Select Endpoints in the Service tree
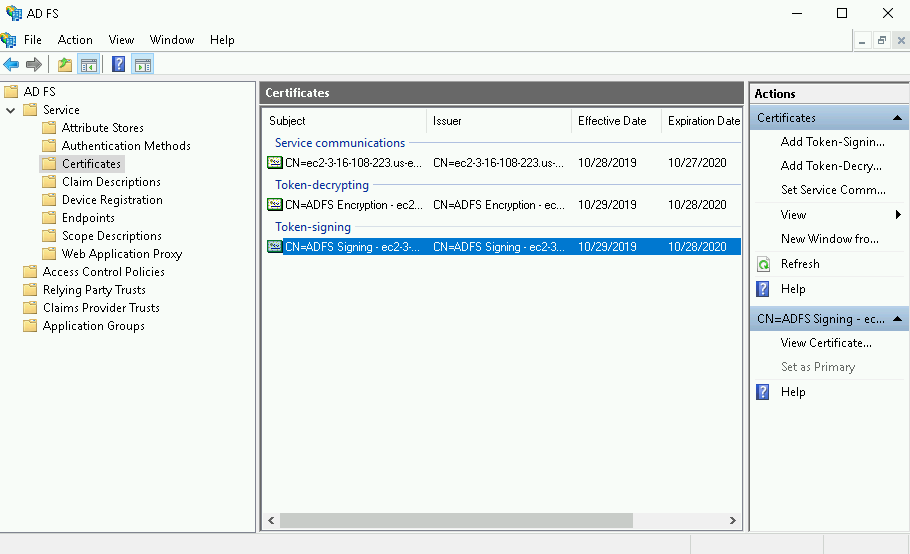This screenshot has height=554, width=910. pos(88,218)
